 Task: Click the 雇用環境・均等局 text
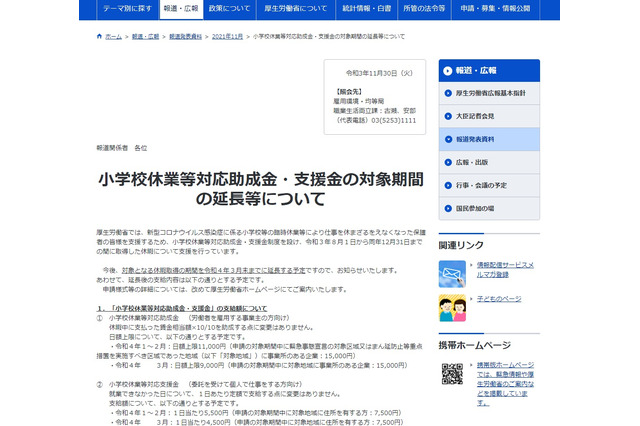(358, 101)
